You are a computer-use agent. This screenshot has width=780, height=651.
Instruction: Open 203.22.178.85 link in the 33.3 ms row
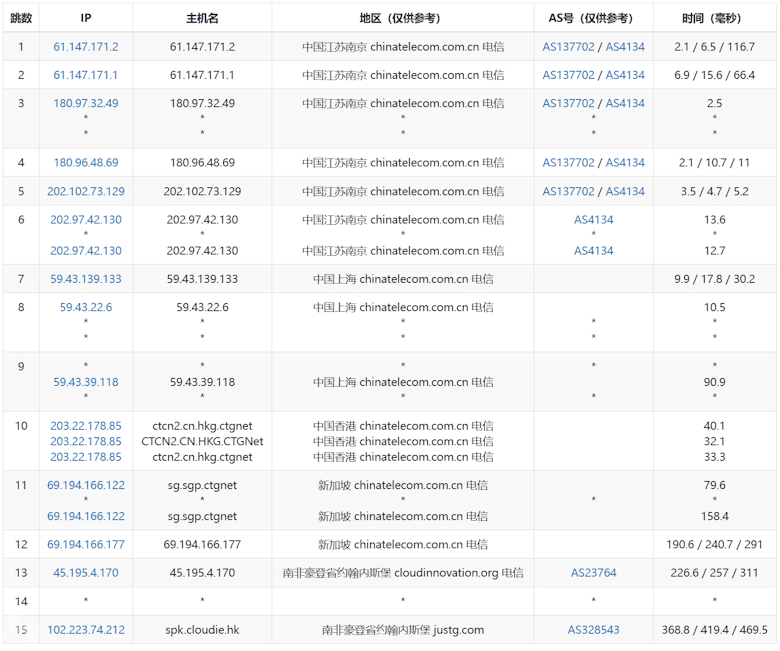[x=86, y=457]
